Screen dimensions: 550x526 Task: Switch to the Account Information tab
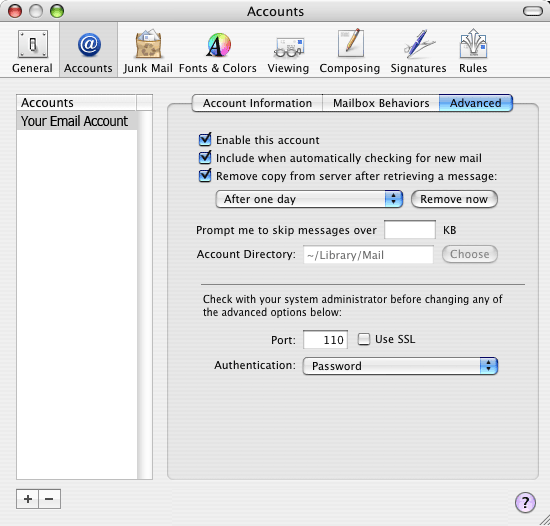[x=257, y=103]
